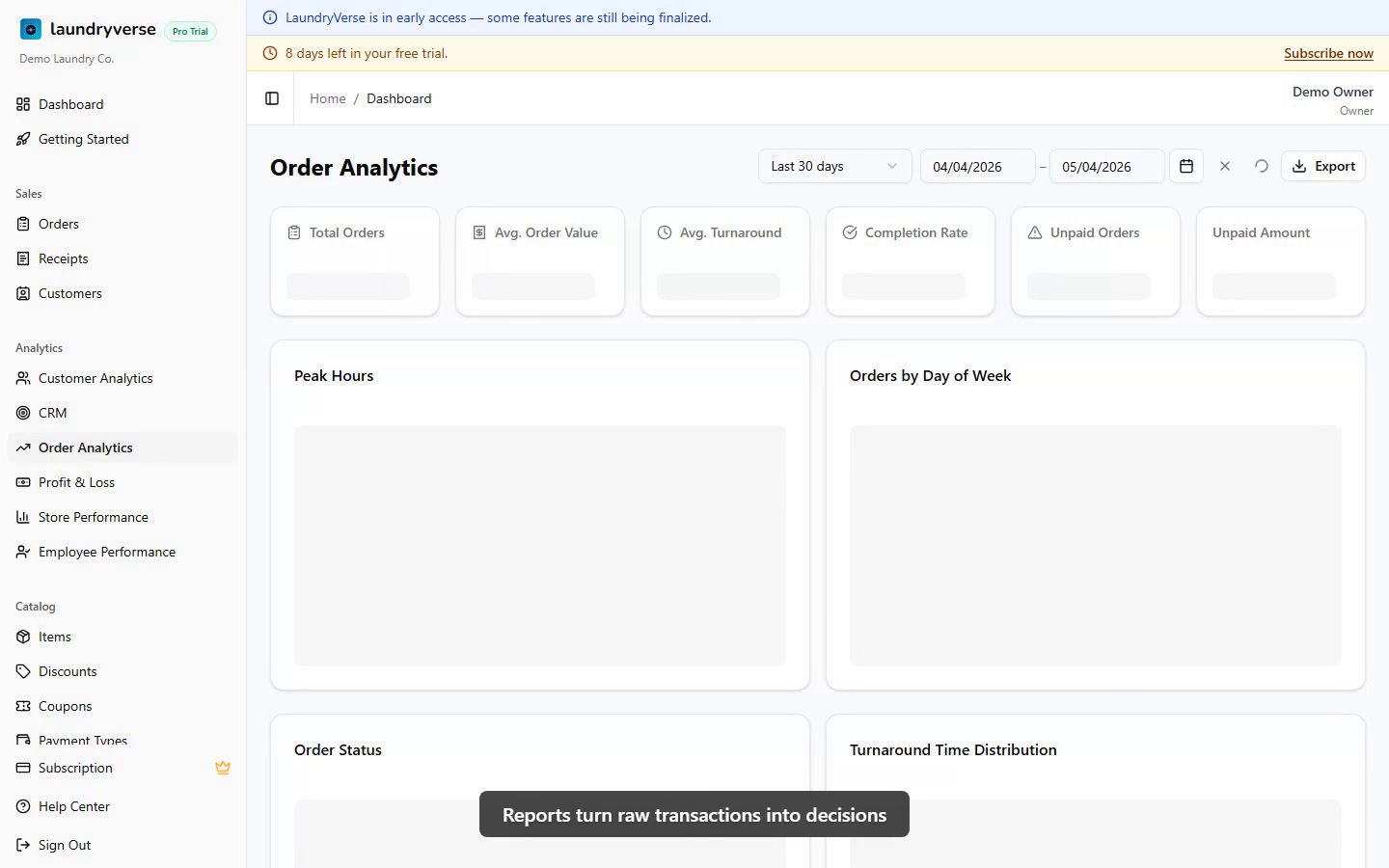Viewport: 1389px width, 868px height.
Task: Click the refresh analytics icon
Action: tap(1261, 166)
